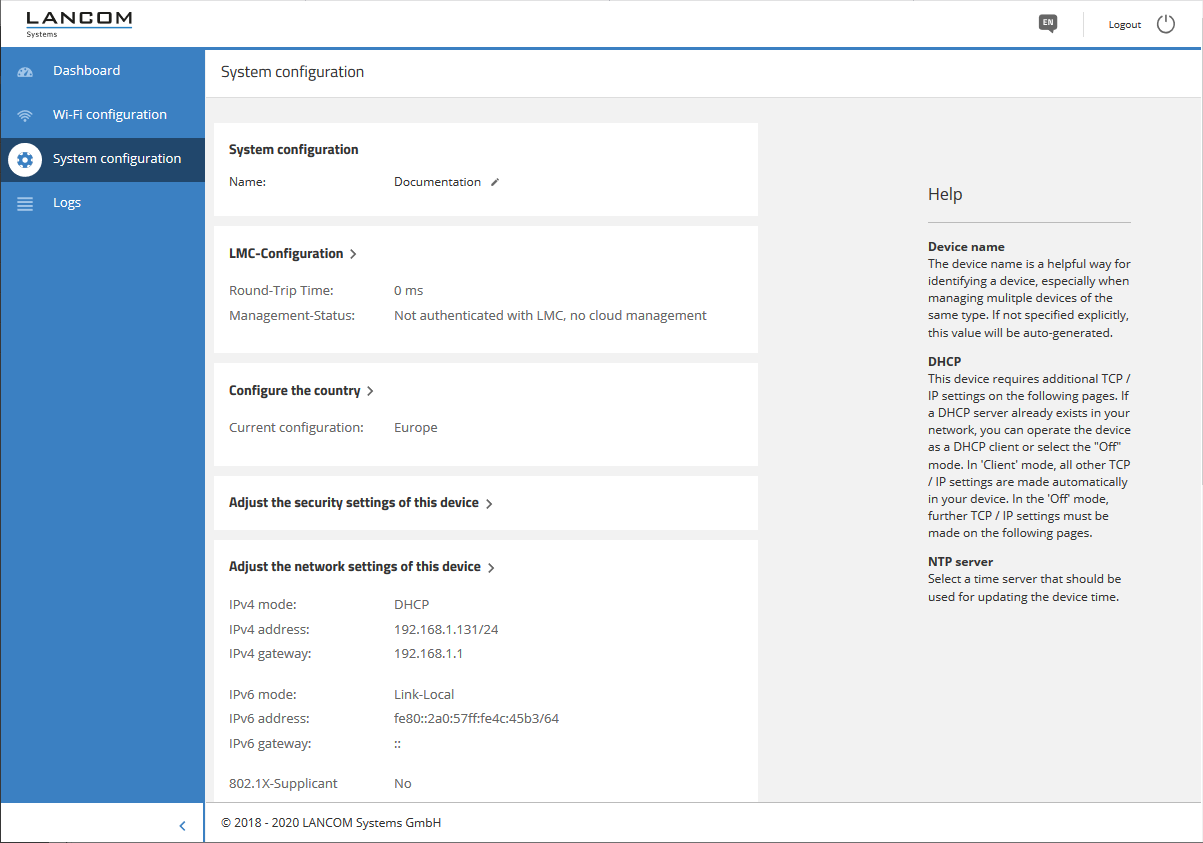The height and width of the screenshot is (843, 1203).
Task: Open the LMC-Configuration heading link
Action: tap(286, 254)
